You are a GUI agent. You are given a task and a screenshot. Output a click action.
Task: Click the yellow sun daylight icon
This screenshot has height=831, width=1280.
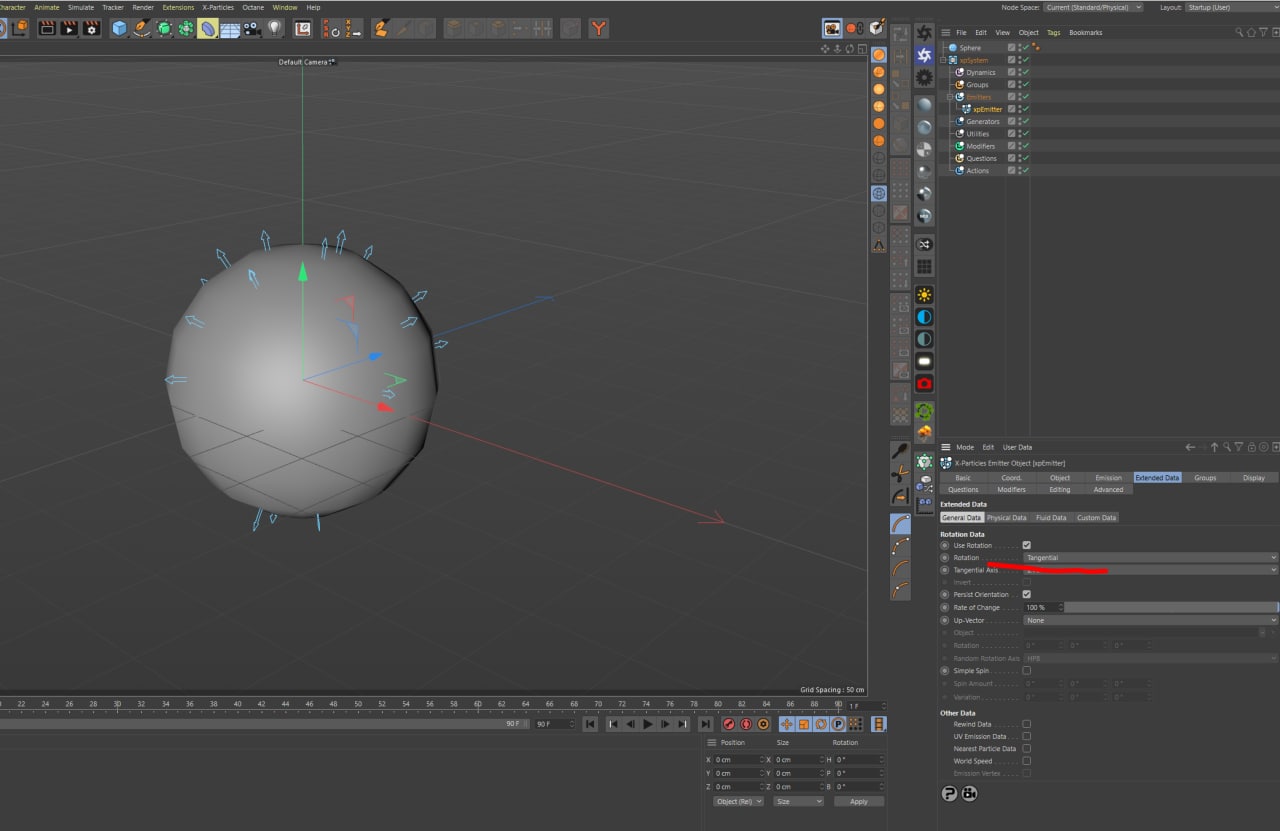coord(924,295)
